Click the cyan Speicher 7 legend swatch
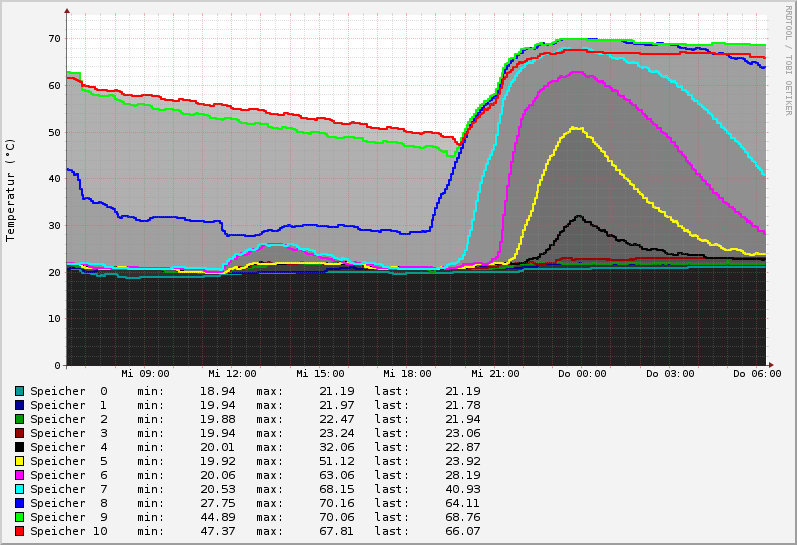This screenshot has height=545, width=797. 19,489
